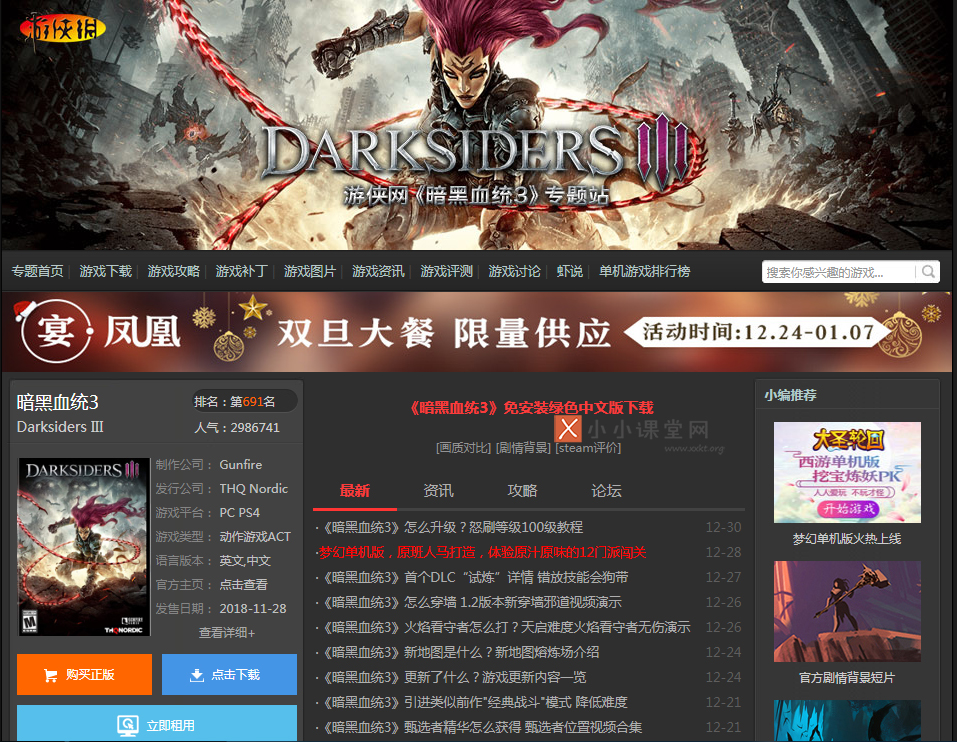The height and width of the screenshot is (742, 957).
Task: Open the 梦幻单机版火热上线 caption link
Action: [847, 539]
